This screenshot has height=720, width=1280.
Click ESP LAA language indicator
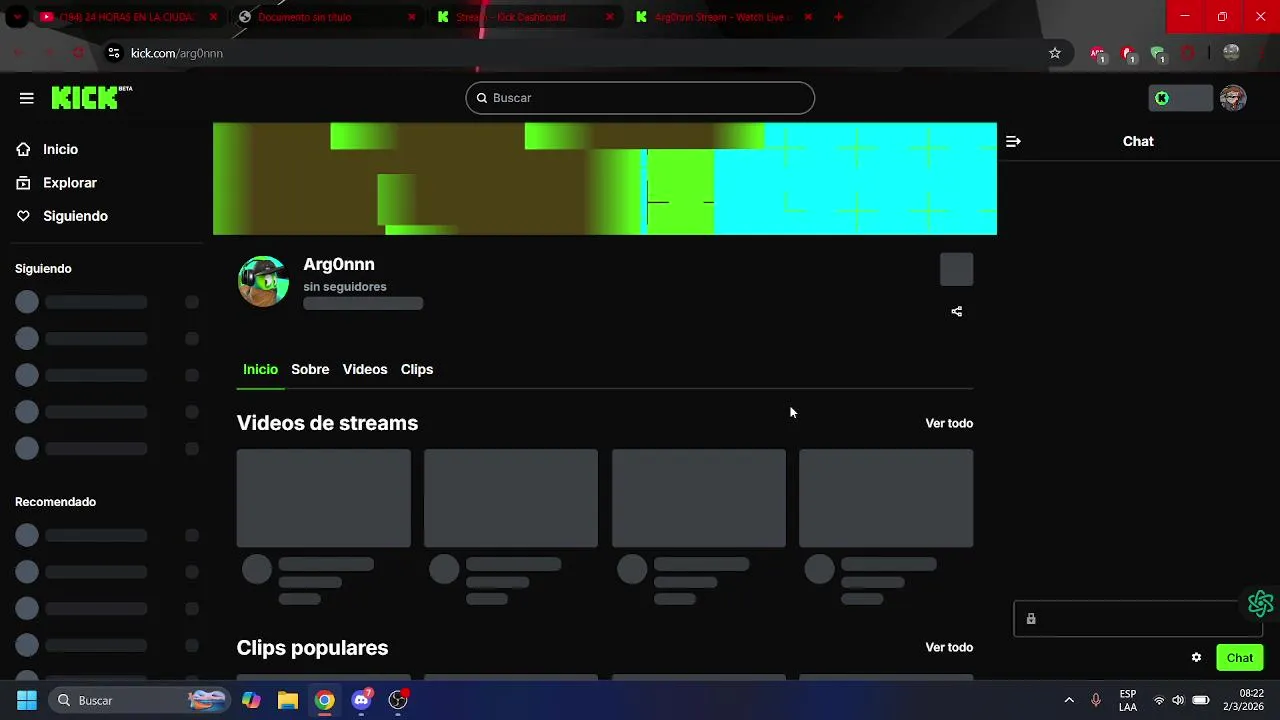(1128, 700)
